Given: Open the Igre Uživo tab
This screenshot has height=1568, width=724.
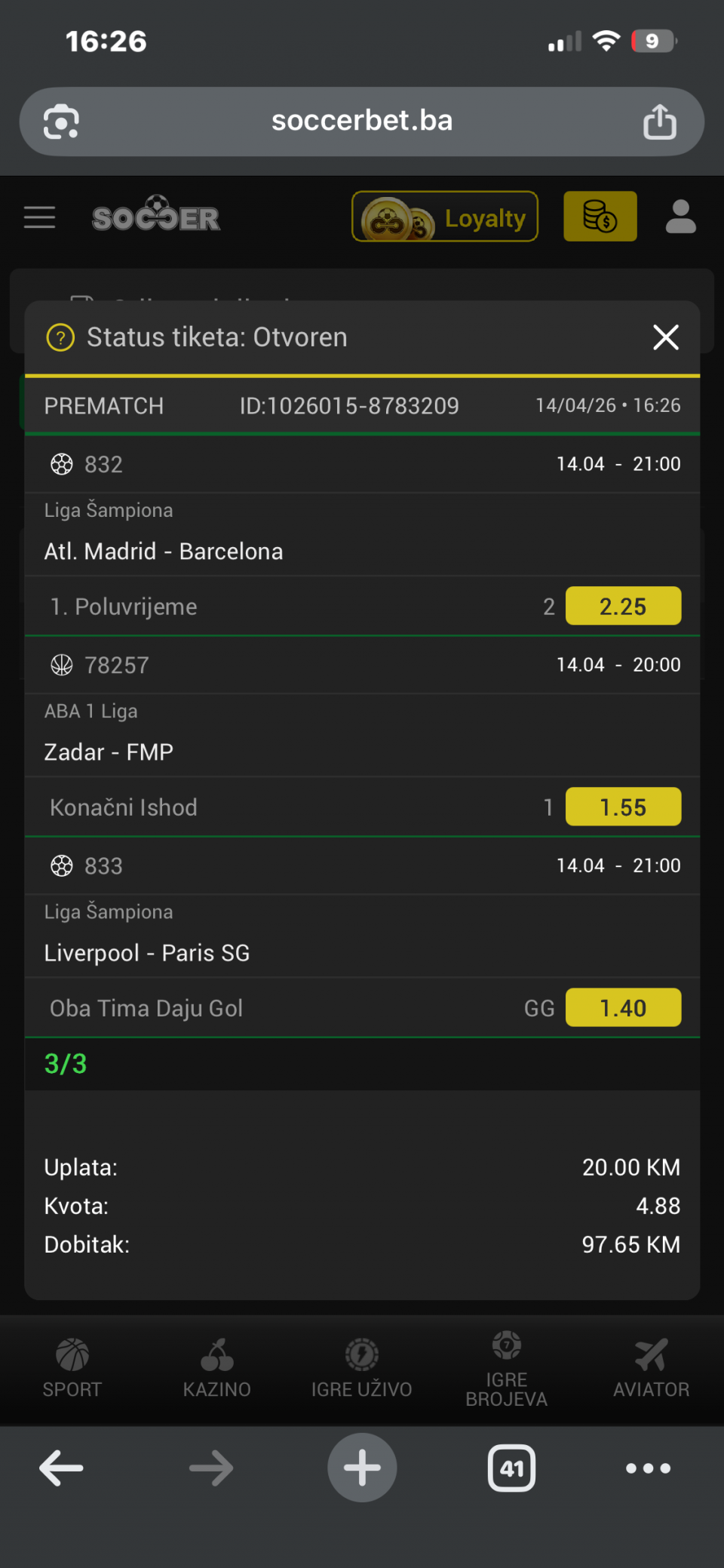Looking at the screenshot, I should pyautogui.click(x=362, y=1368).
